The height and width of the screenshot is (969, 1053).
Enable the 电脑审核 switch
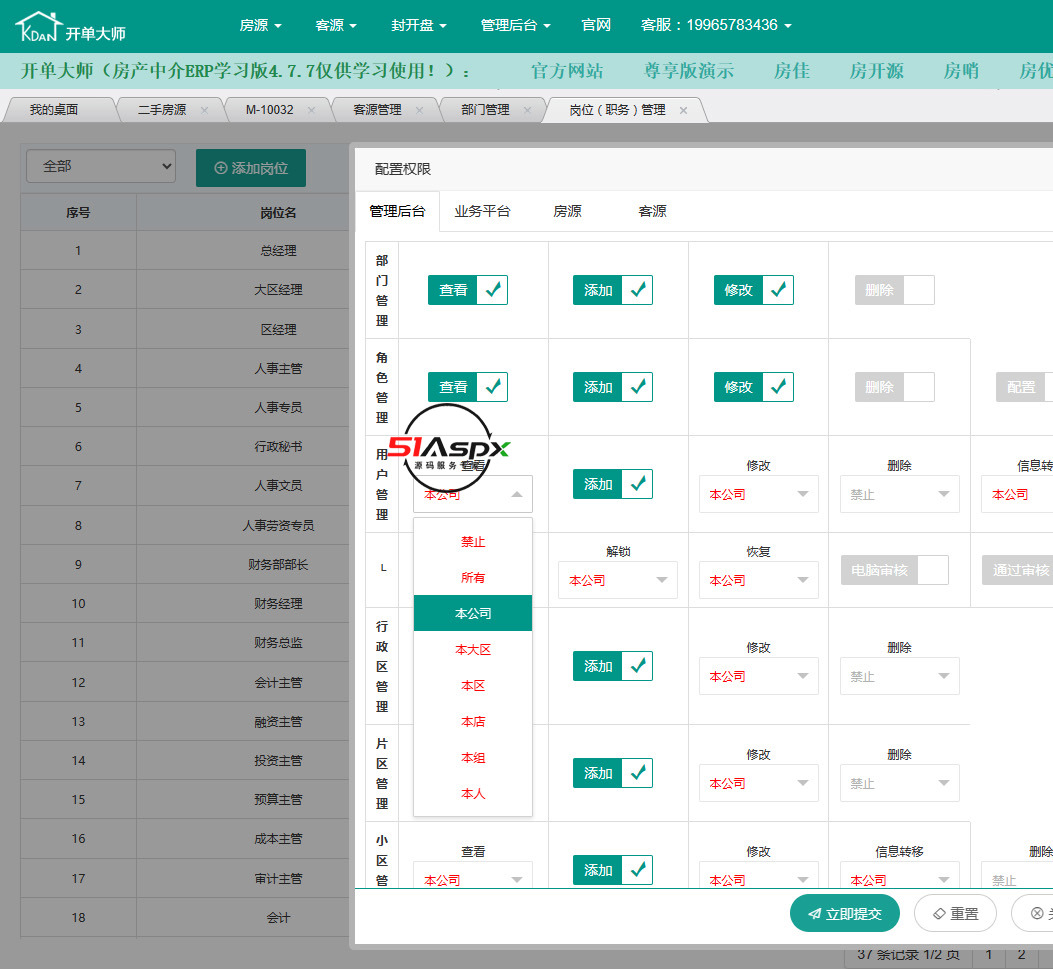coord(895,570)
